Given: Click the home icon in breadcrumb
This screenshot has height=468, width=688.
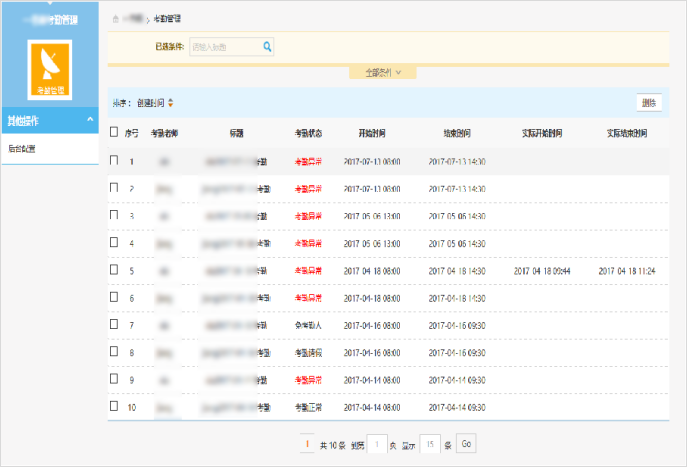Looking at the screenshot, I should pos(116,19).
